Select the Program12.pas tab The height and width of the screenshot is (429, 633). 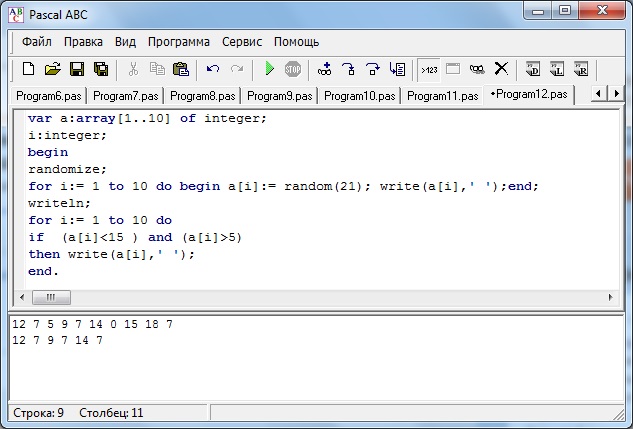click(529, 94)
